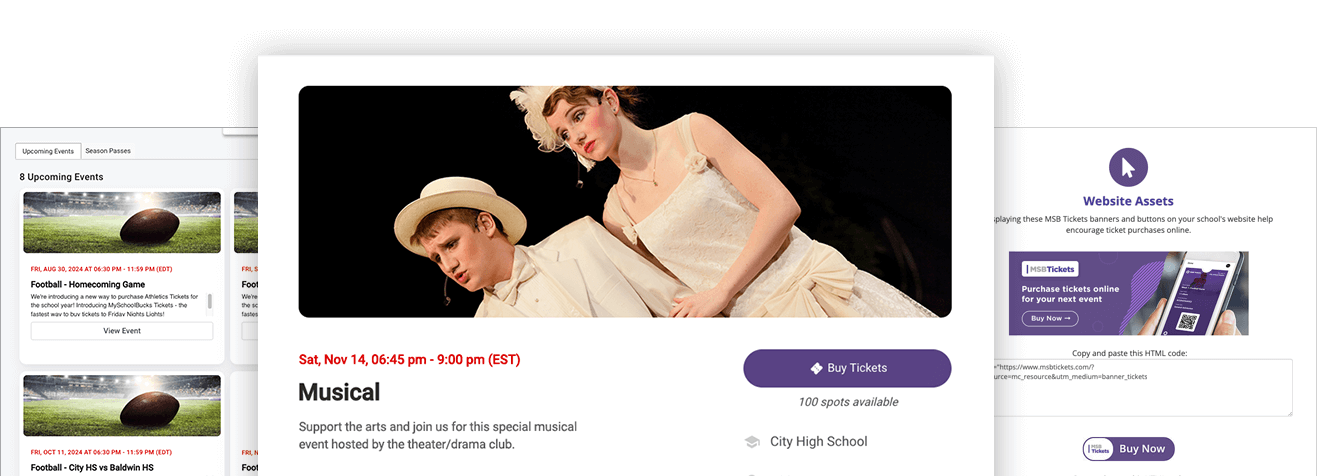
Task: Open the Musical stage photo
Action: click(x=624, y=201)
